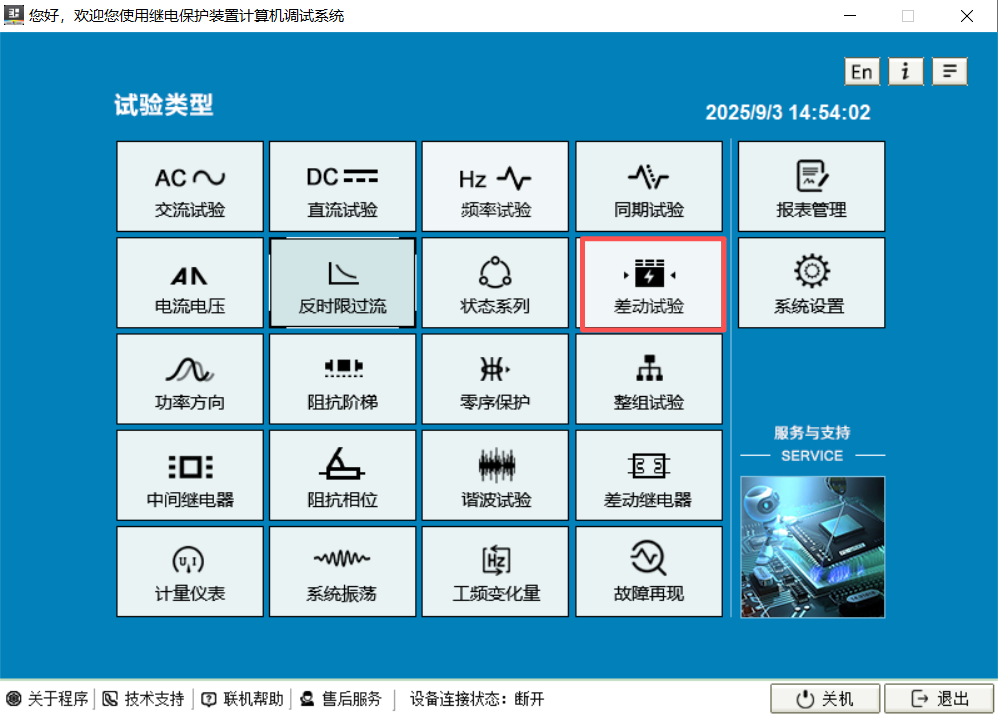998x715 pixels.
Task: Select the 反时限过流 inverse-time overcurrent test
Action: pyautogui.click(x=342, y=282)
